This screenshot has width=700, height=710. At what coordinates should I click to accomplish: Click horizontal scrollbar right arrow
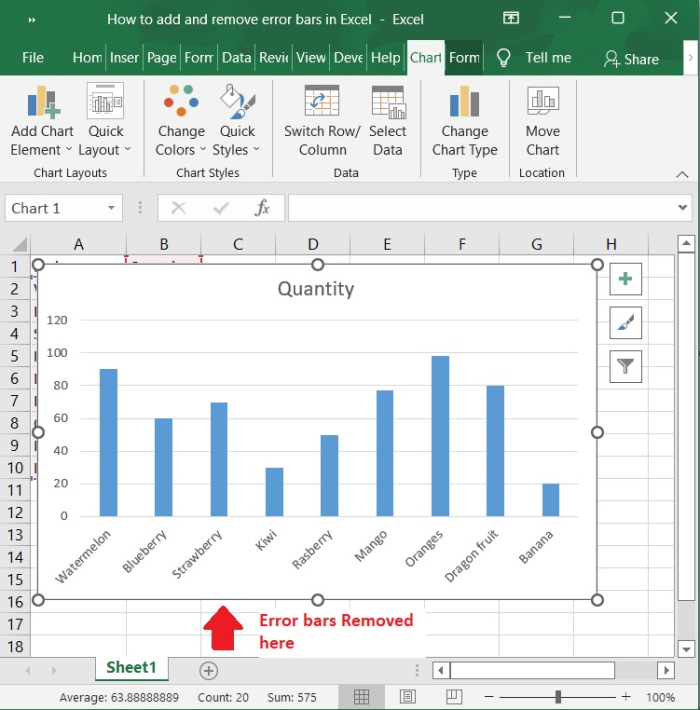pyautogui.click(x=666, y=670)
